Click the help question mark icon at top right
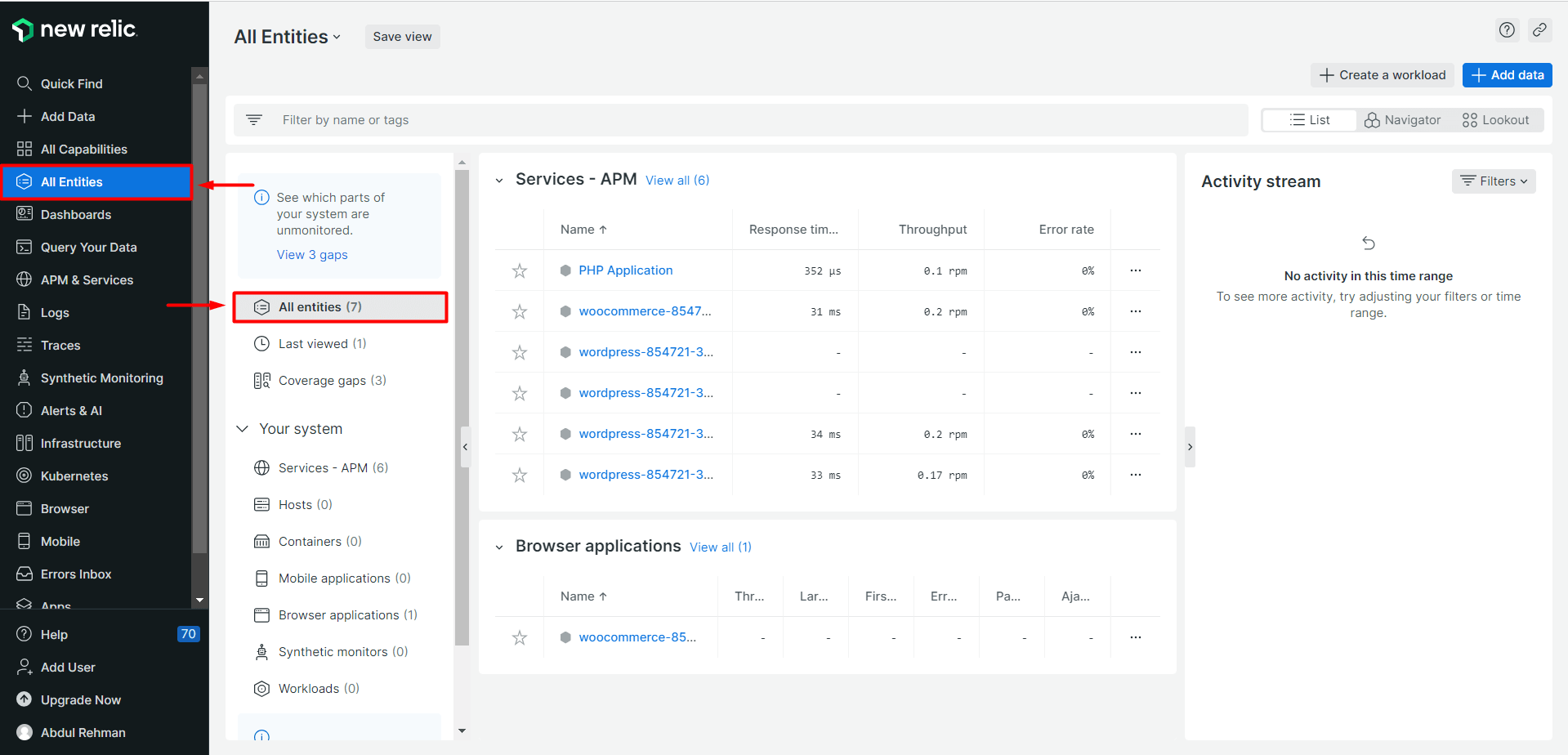1568x755 pixels. click(1507, 30)
